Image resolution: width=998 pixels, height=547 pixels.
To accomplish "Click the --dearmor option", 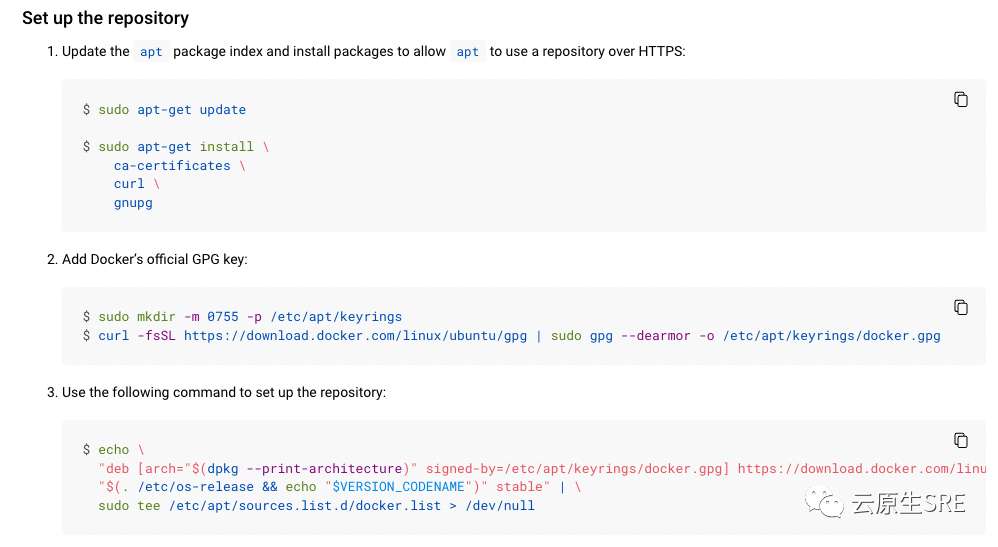I will coord(656,336).
